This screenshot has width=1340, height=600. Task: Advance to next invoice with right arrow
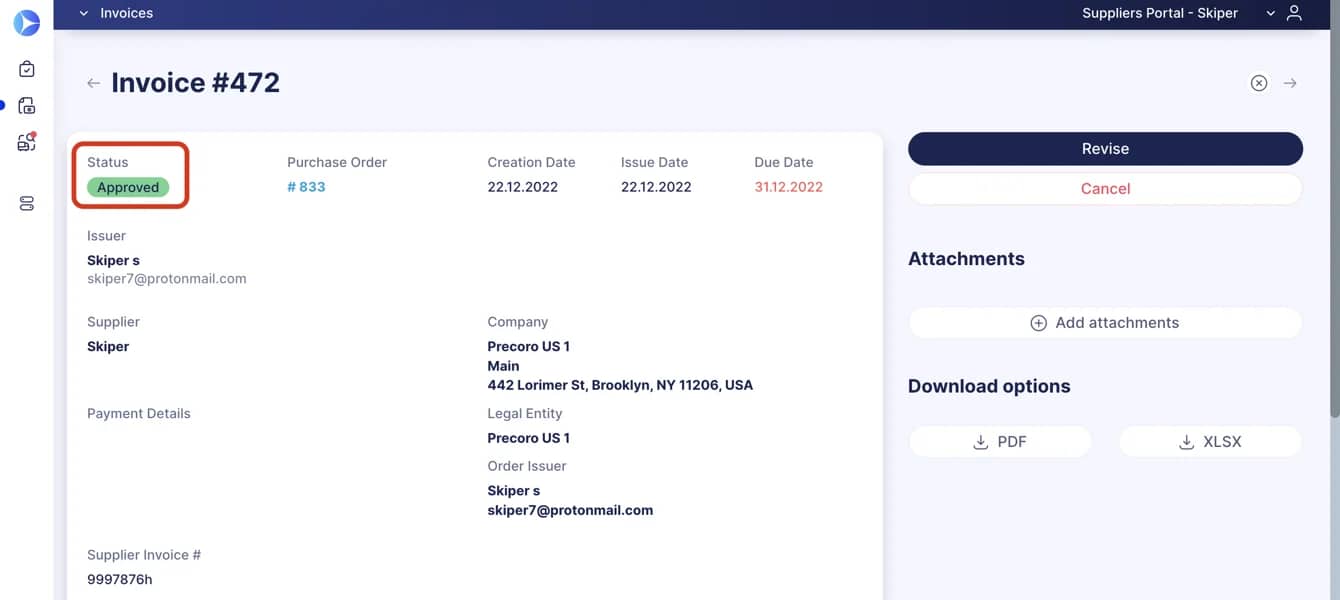point(1290,83)
